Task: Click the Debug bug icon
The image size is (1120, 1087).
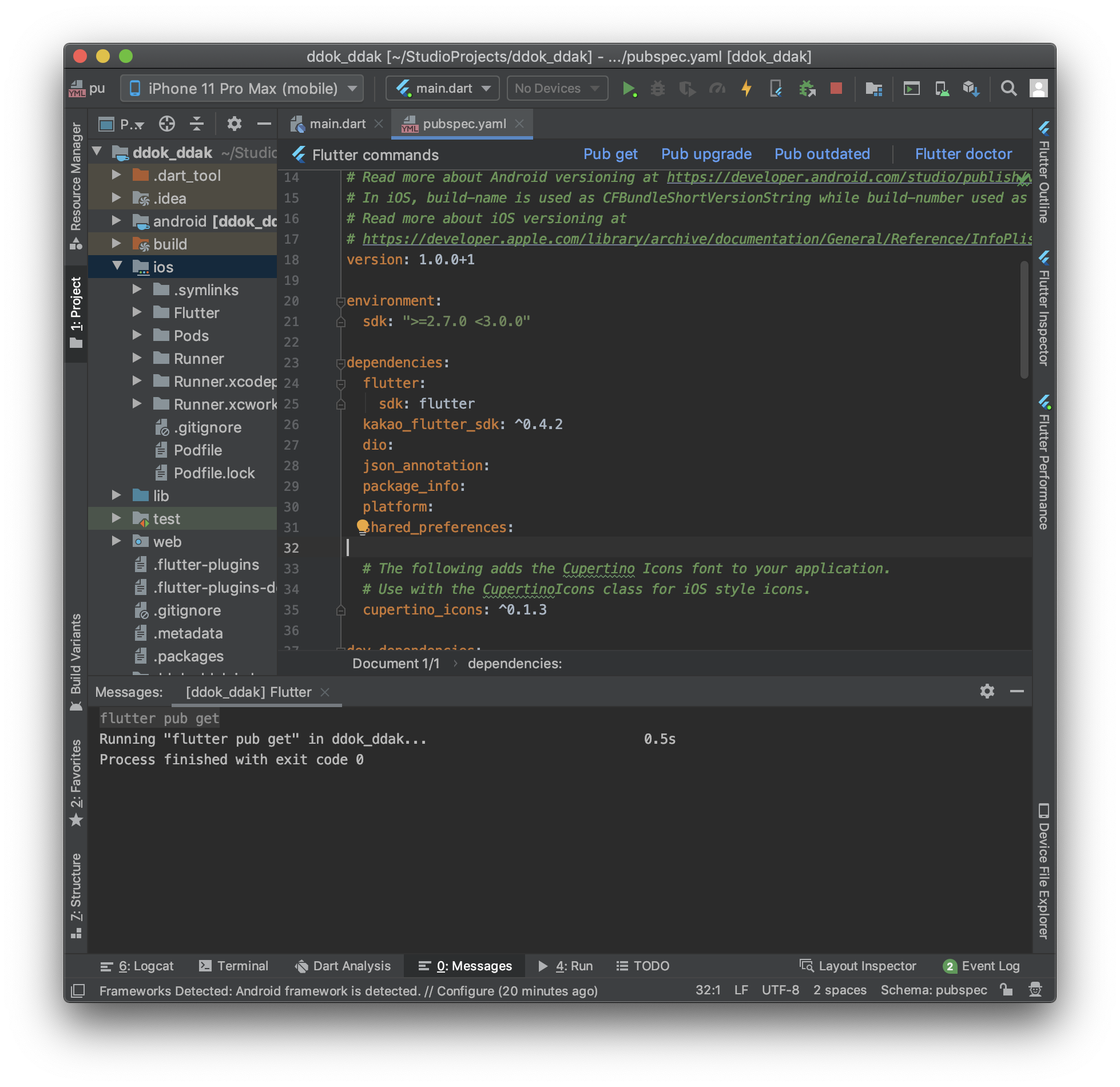Action: point(658,89)
